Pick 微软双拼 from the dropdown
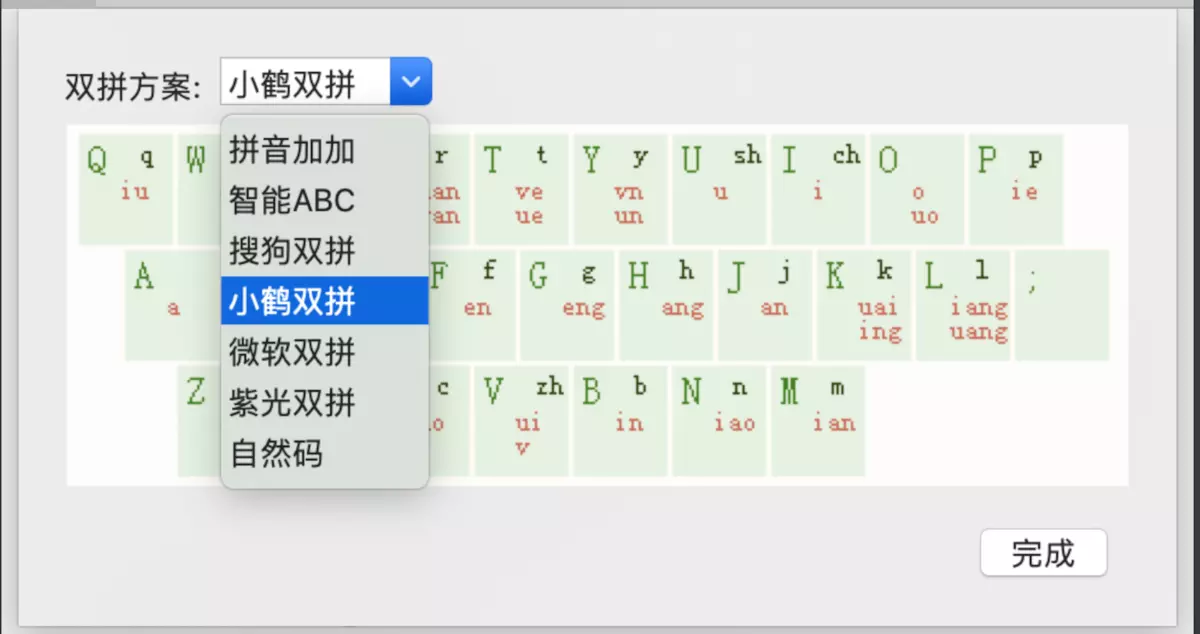The image size is (1200, 634). tap(325, 352)
